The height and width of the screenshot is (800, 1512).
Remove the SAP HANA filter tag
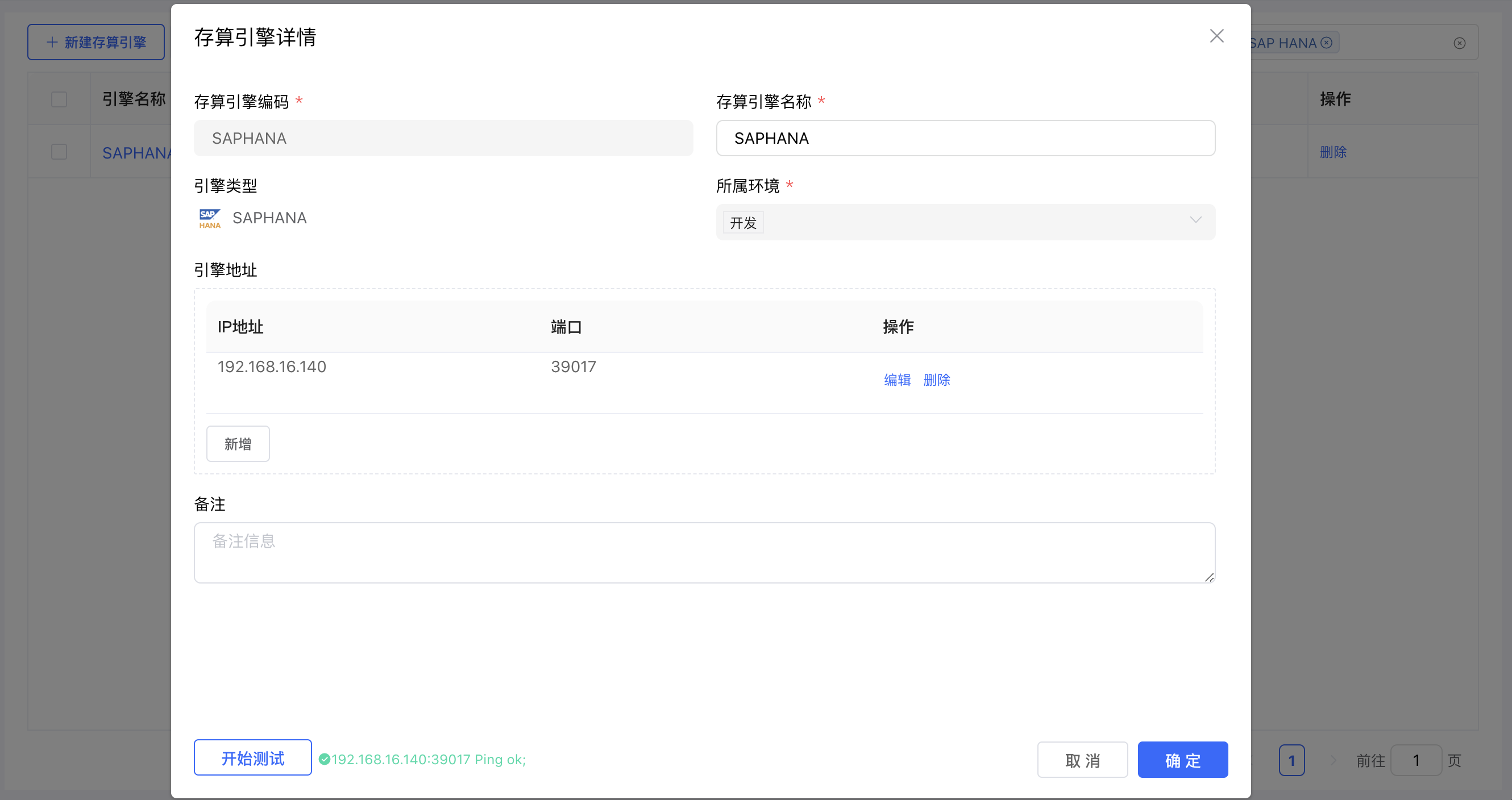1326,43
